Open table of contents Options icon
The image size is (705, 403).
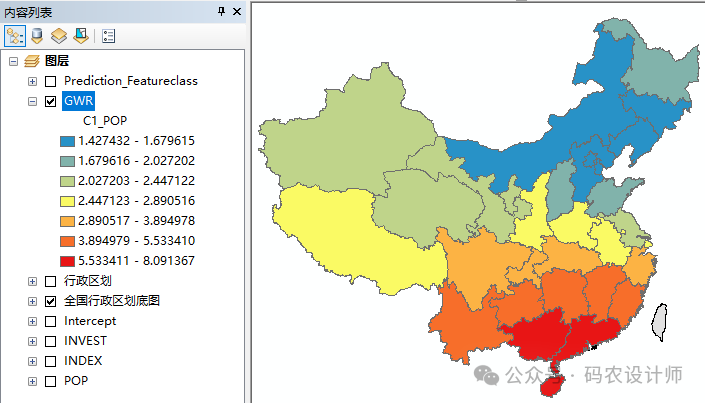(108, 36)
